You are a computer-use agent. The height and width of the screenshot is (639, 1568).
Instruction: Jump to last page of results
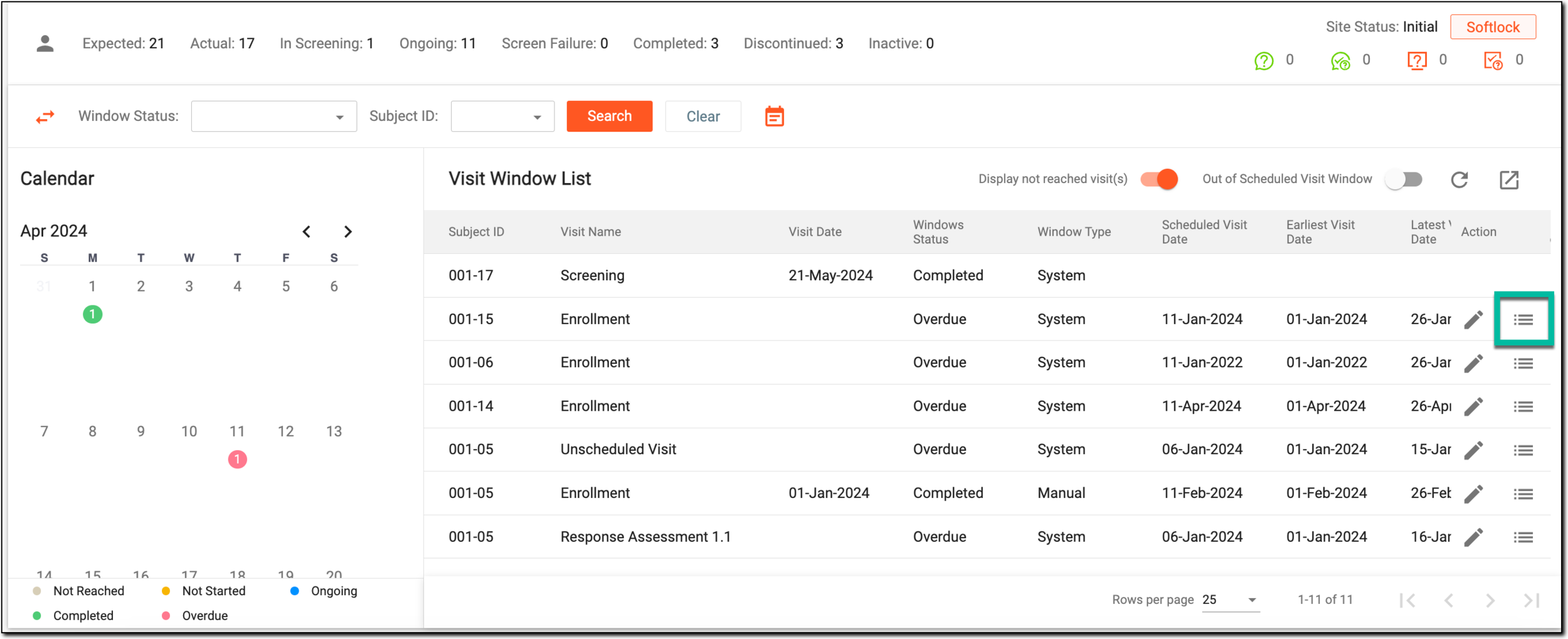pos(1531,600)
